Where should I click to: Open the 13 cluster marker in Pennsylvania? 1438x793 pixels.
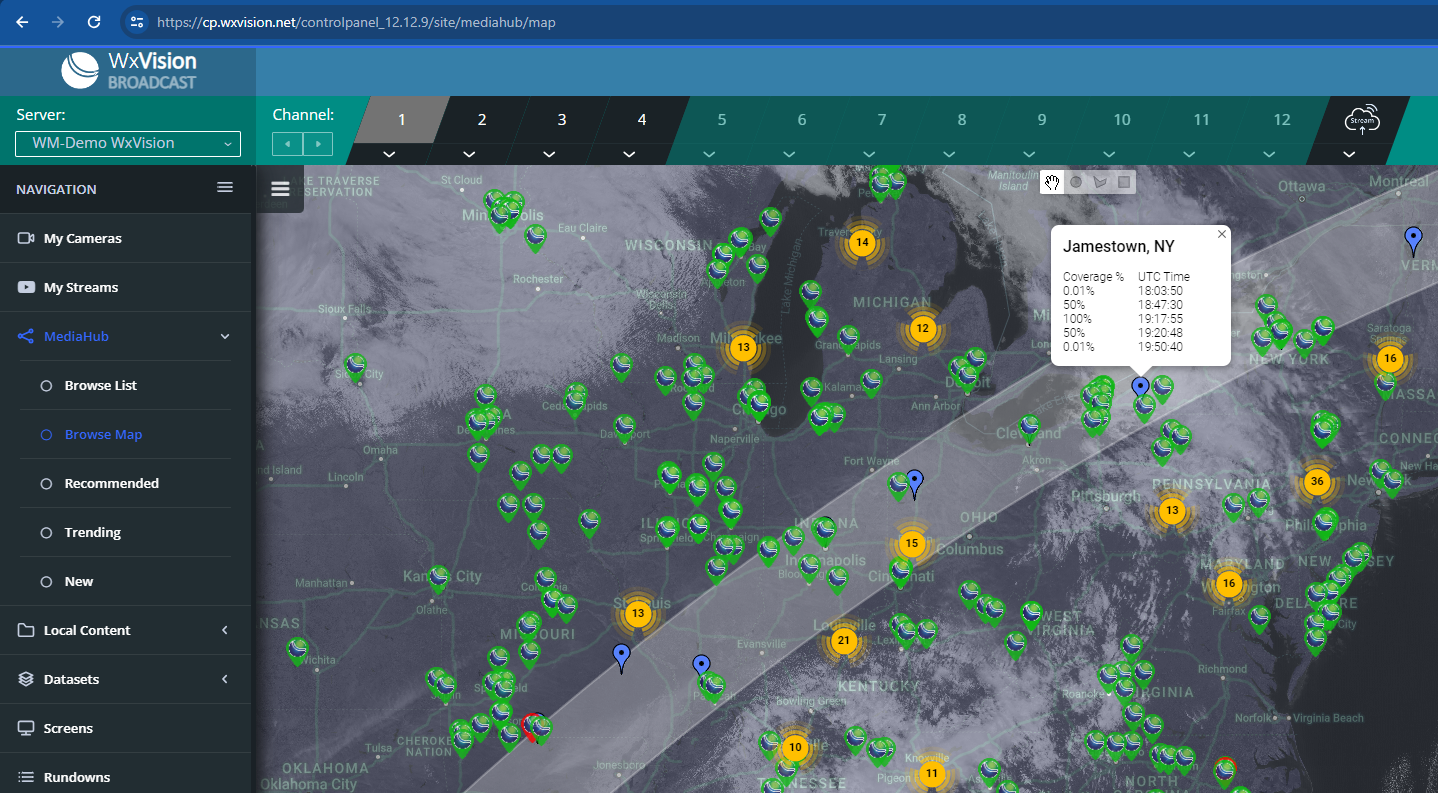(1172, 511)
